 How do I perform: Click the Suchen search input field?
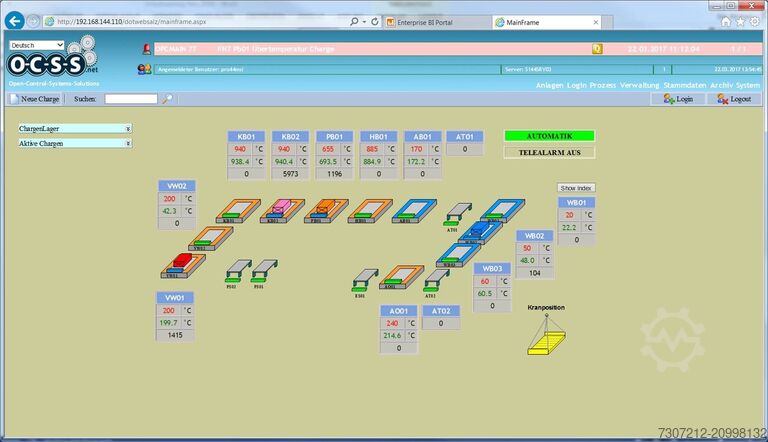[x=131, y=99]
